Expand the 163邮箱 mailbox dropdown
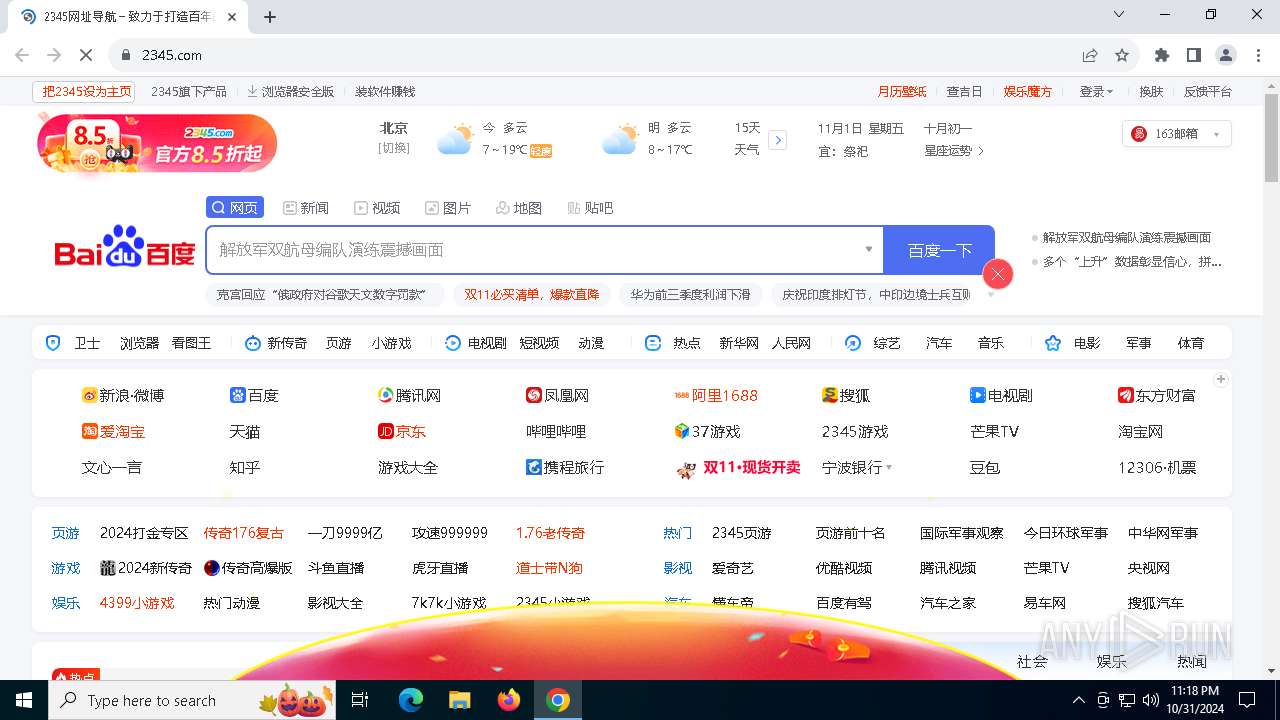 tap(1217, 134)
